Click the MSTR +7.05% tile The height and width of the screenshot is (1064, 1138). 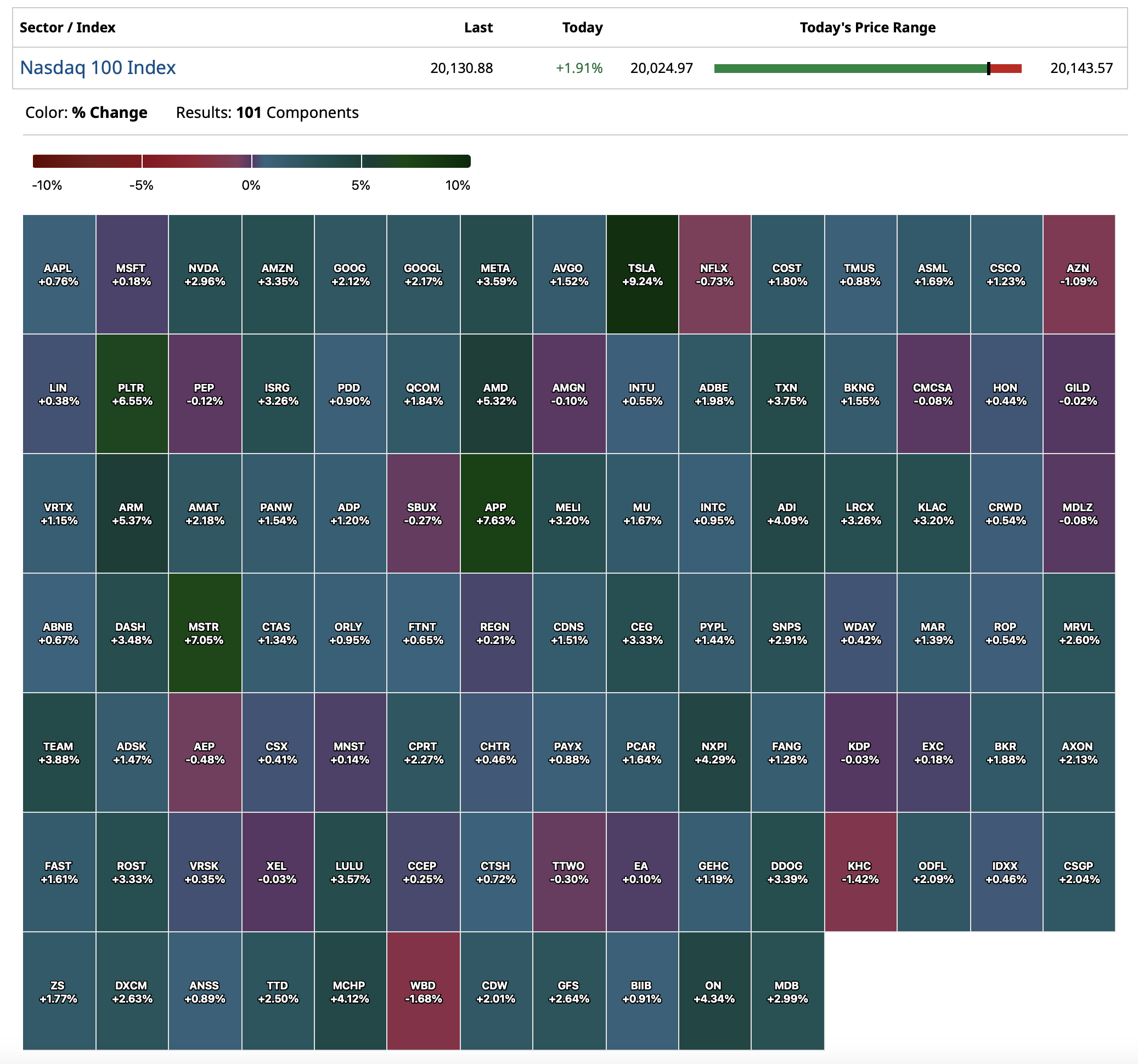point(204,633)
